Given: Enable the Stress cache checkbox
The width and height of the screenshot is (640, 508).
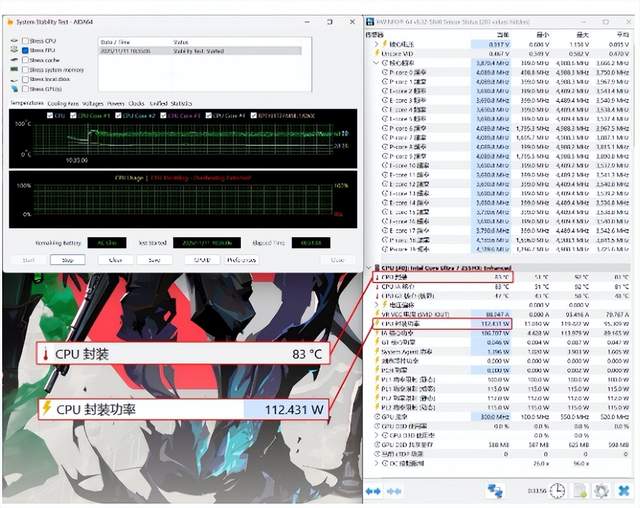Looking at the screenshot, I should (25, 60).
